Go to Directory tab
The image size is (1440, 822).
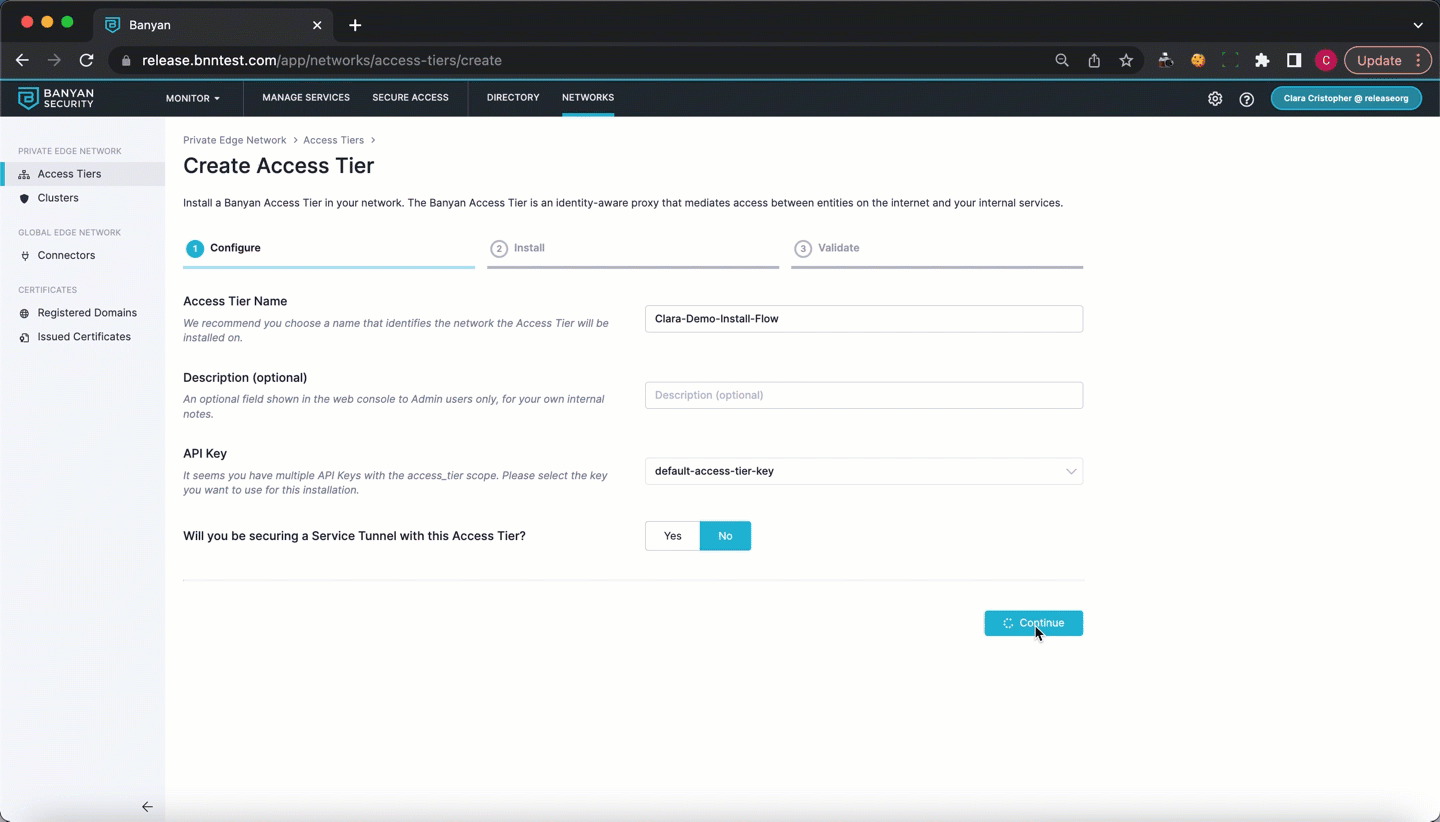(513, 98)
